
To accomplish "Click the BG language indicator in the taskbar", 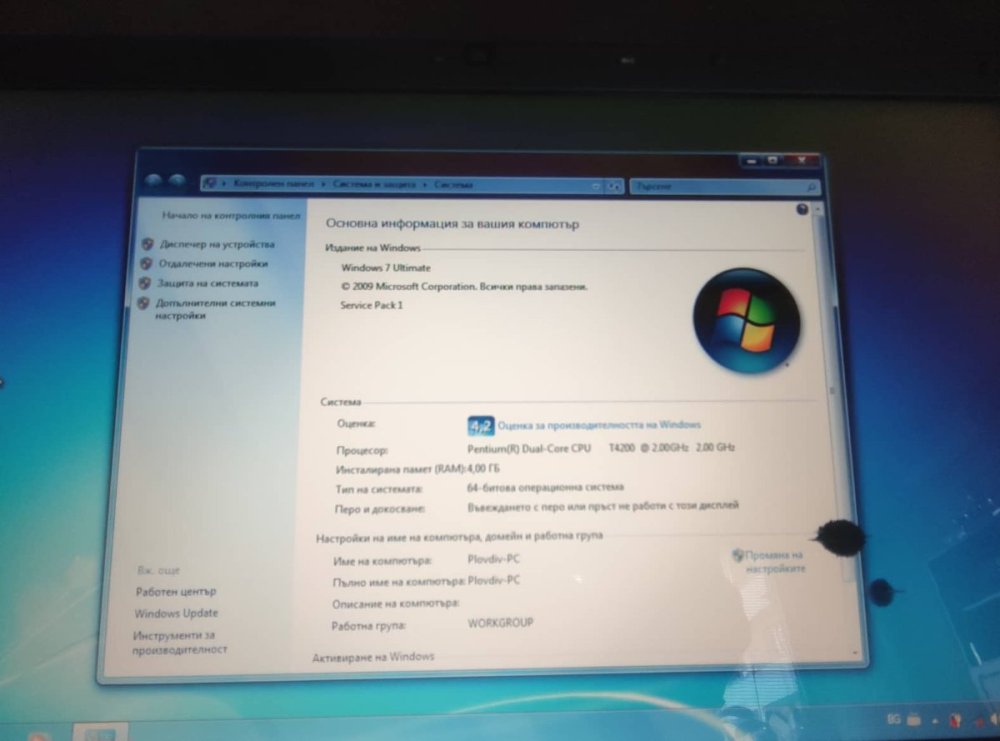I will click(x=894, y=719).
